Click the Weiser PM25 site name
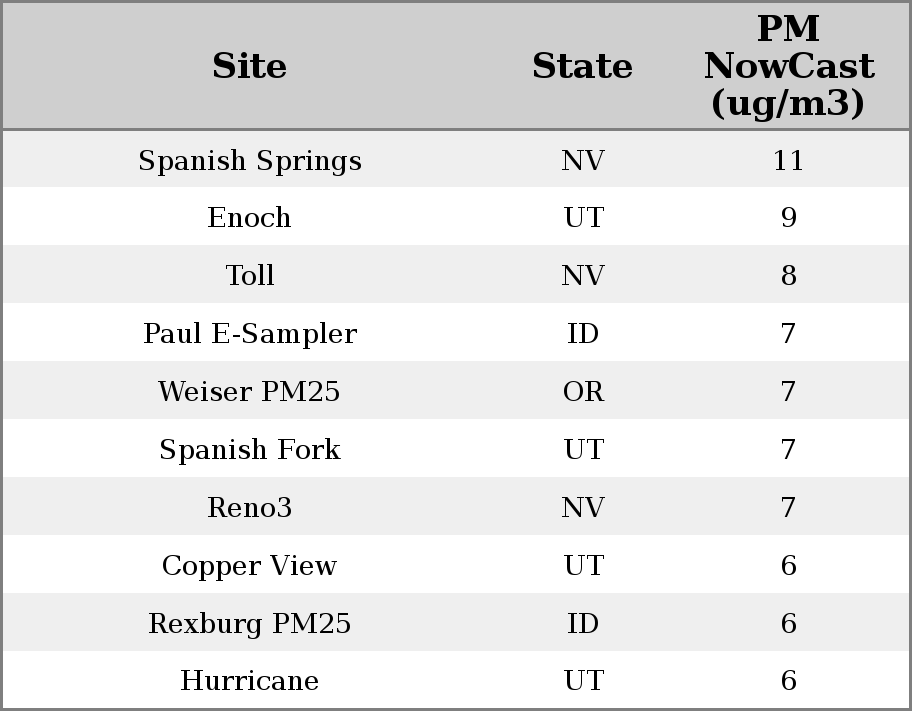 point(249,392)
